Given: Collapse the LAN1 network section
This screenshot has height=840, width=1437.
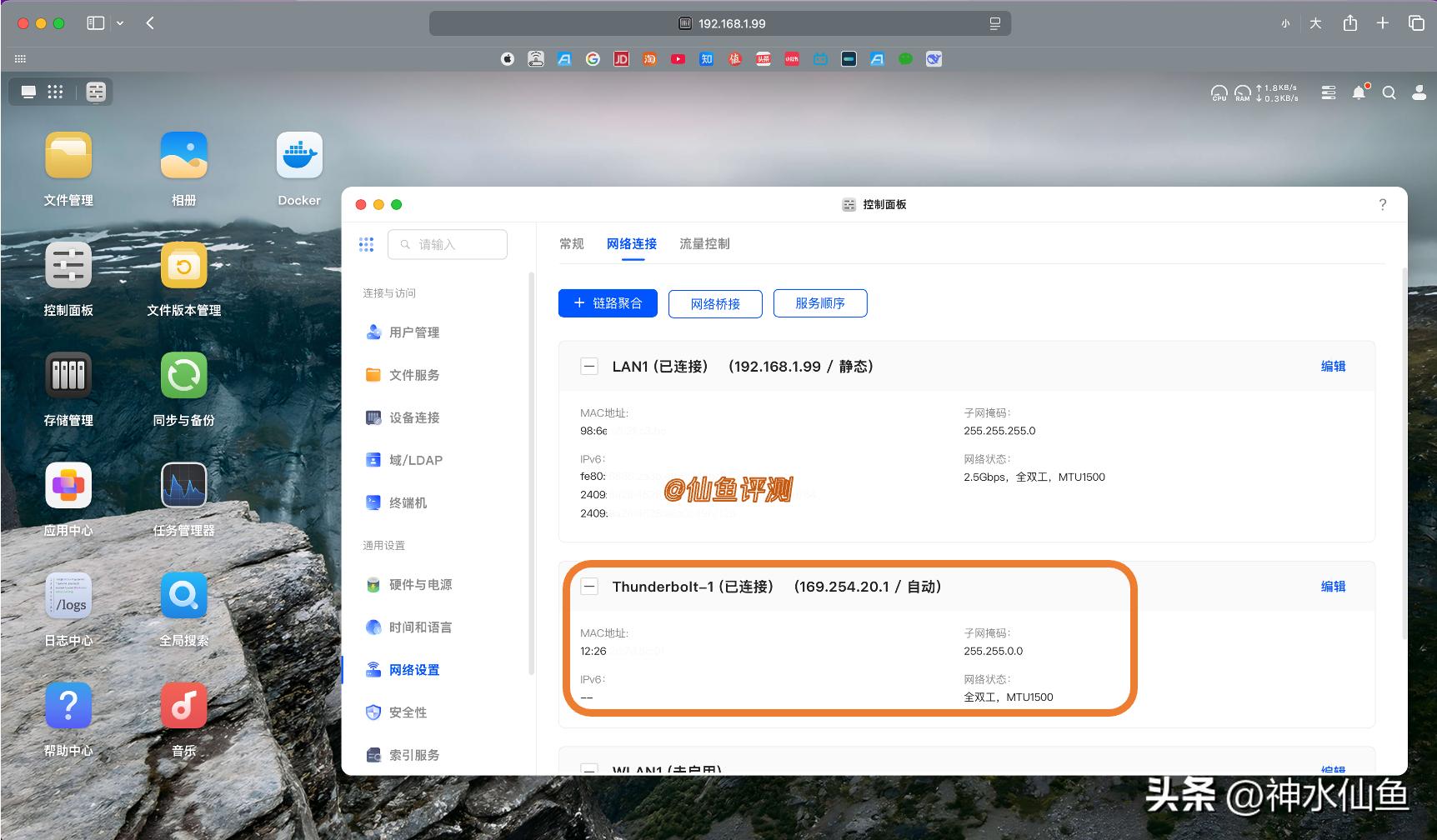Looking at the screenshot, I should click(x=589, y=367).
